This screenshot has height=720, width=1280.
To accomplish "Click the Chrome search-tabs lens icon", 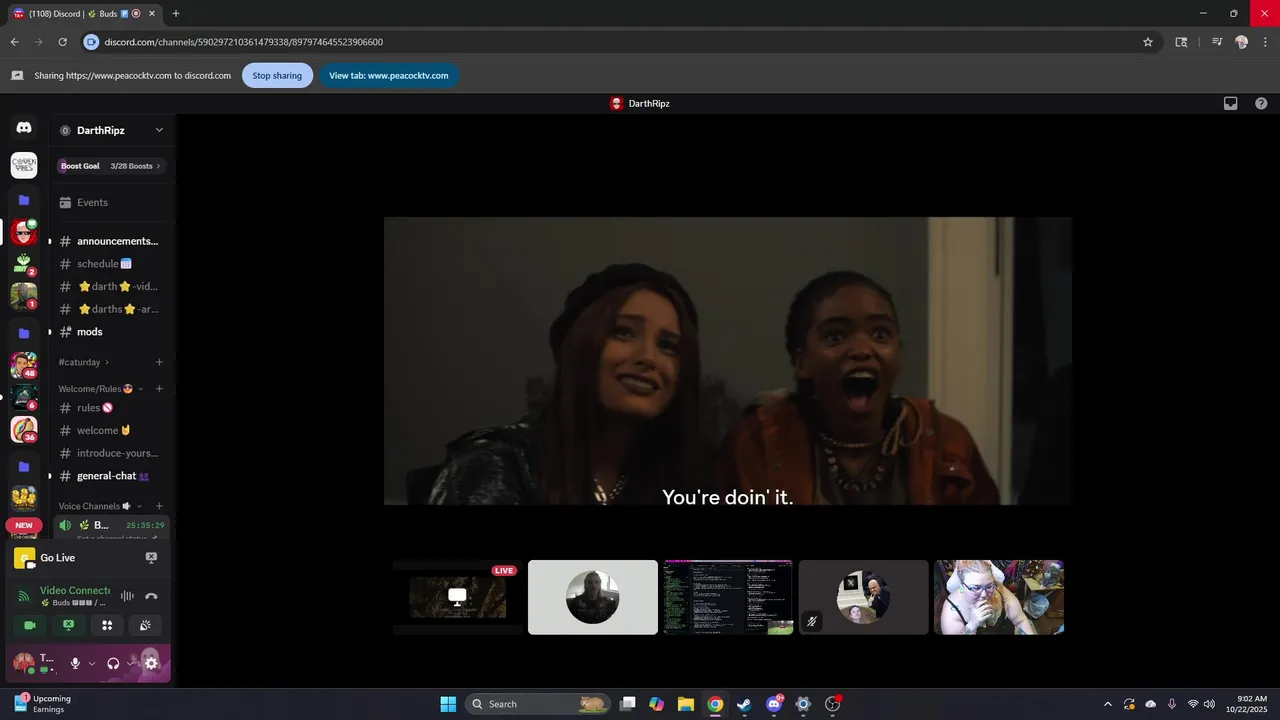I will (1181, 42).
